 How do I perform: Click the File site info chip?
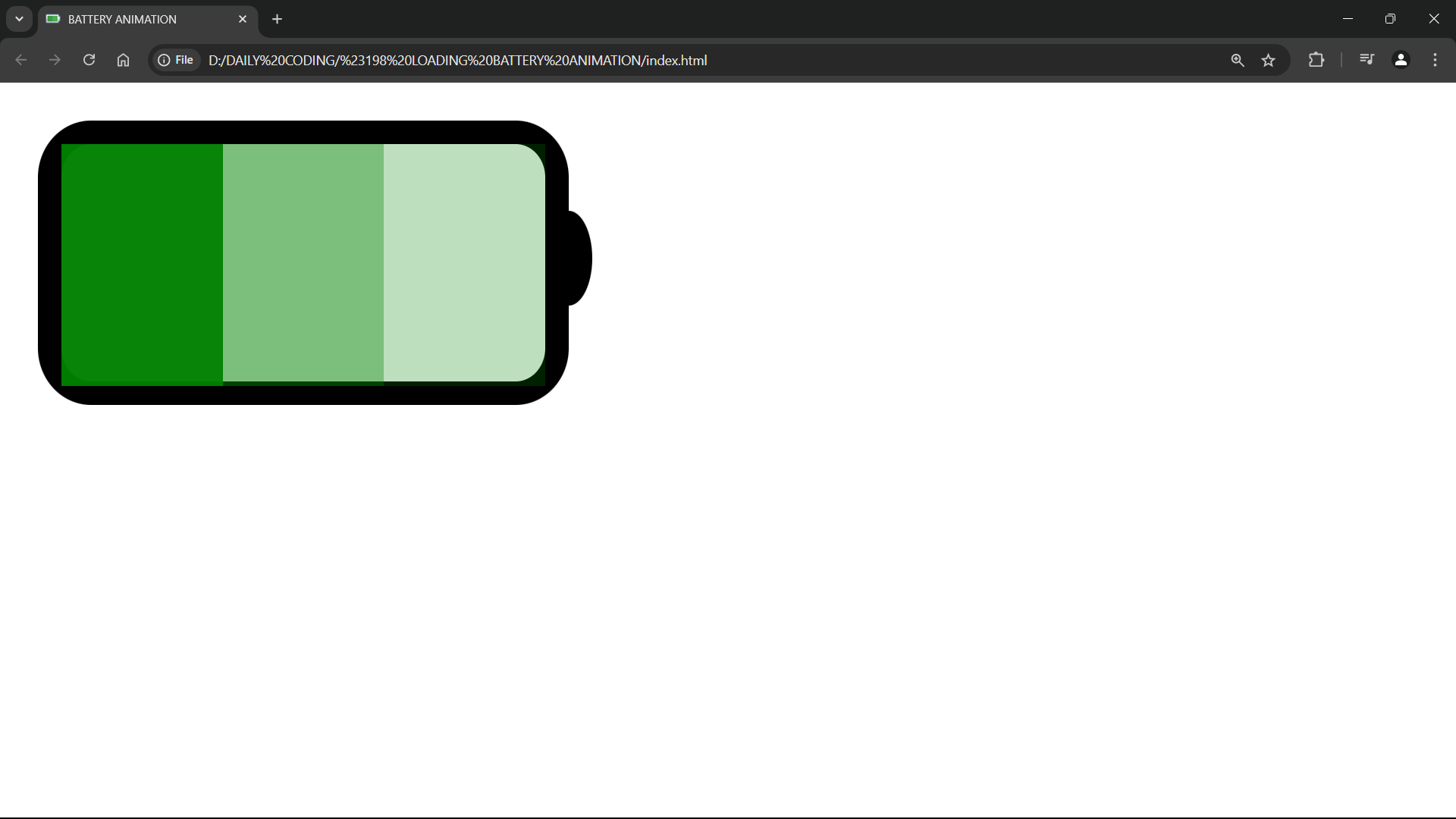(176, 60)
